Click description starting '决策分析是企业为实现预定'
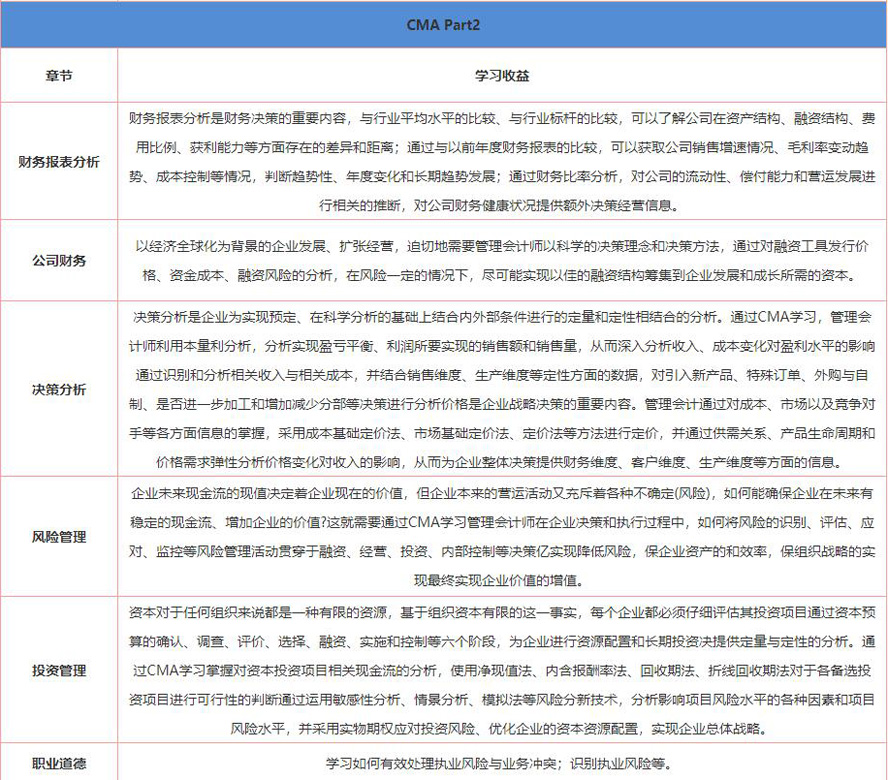Screen dimensions: 888x780 tap(502, 389)
